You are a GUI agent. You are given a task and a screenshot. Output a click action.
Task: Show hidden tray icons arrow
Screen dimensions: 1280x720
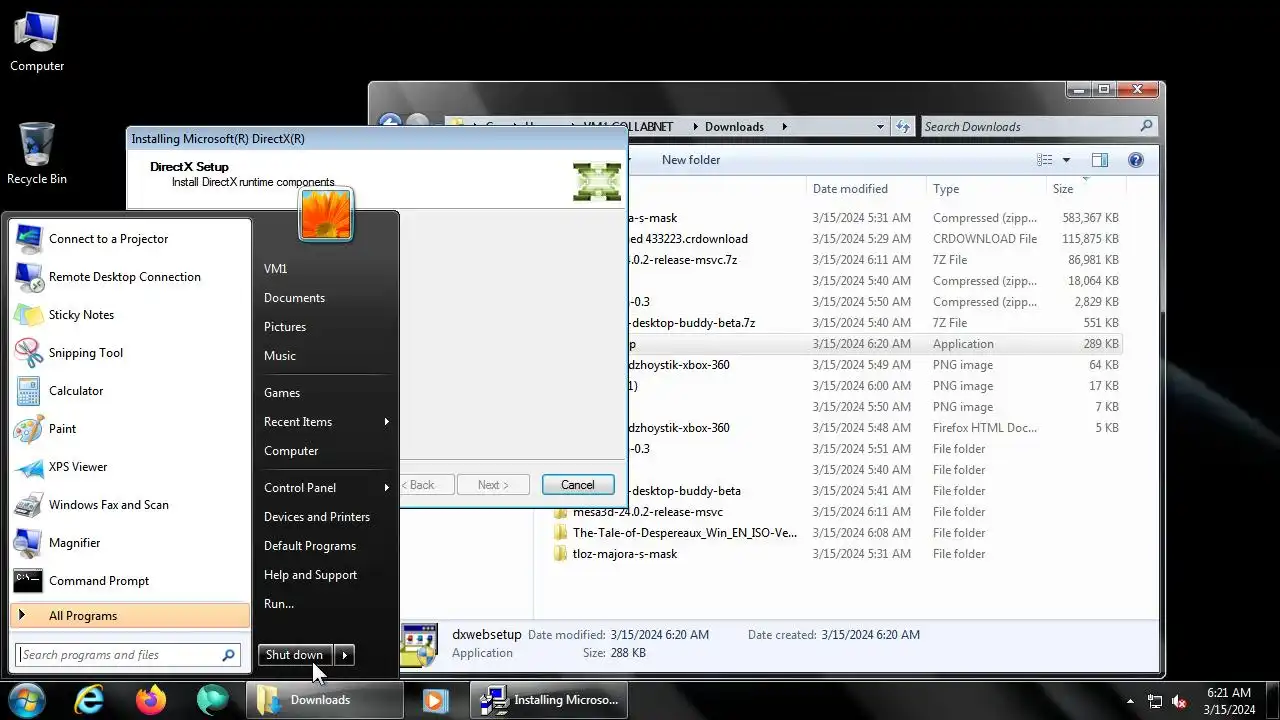pos(1130,701)
